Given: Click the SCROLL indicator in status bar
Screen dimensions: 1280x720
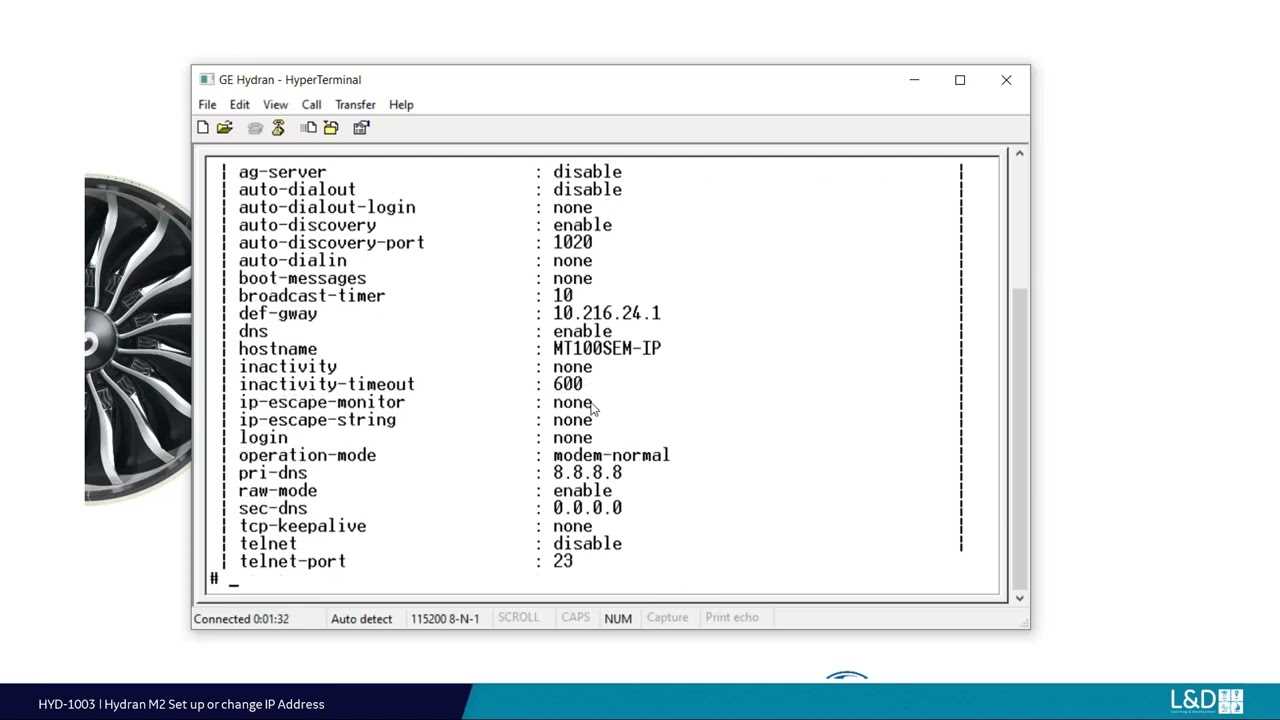Looking at the screenshot, I should pos(518,618).
